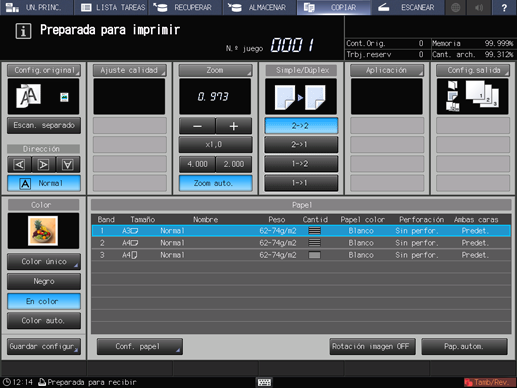This screenshot has width=517, height=388.
Task: Select 2->1 duplex mode
Action: pos(301,145)
